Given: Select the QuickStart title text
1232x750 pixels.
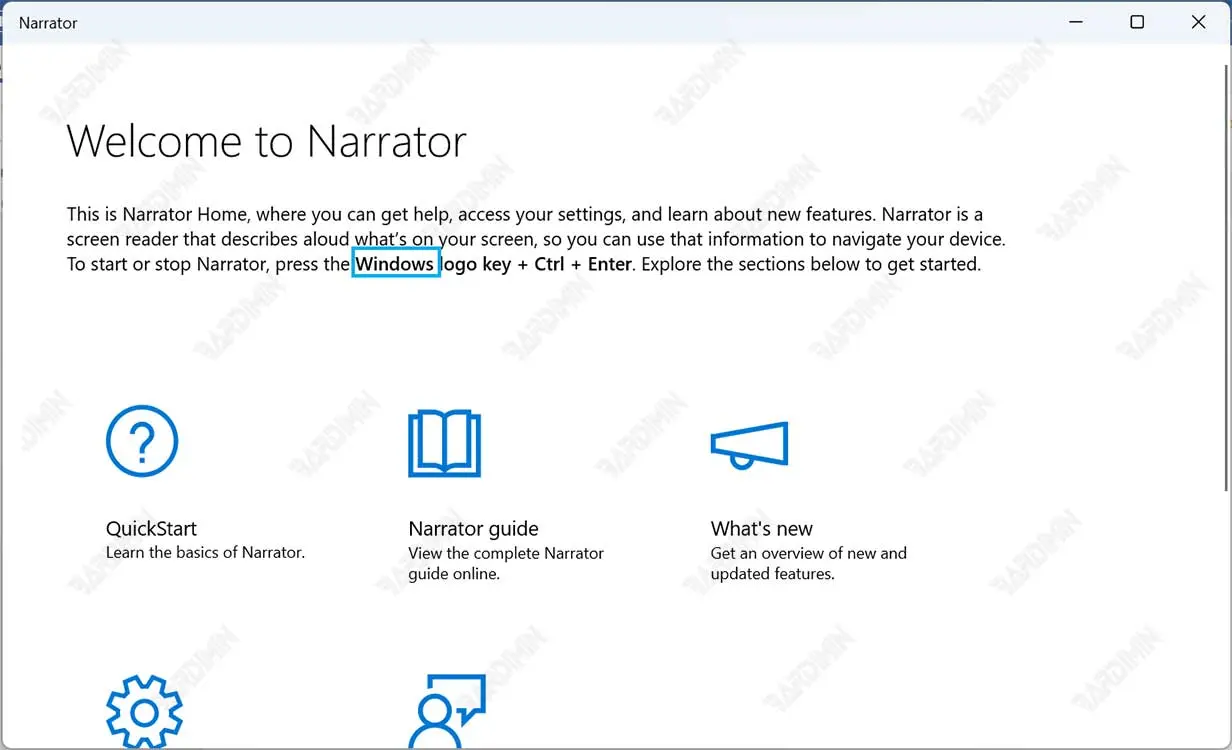Looking at the screenshot, I should (151, 529).
